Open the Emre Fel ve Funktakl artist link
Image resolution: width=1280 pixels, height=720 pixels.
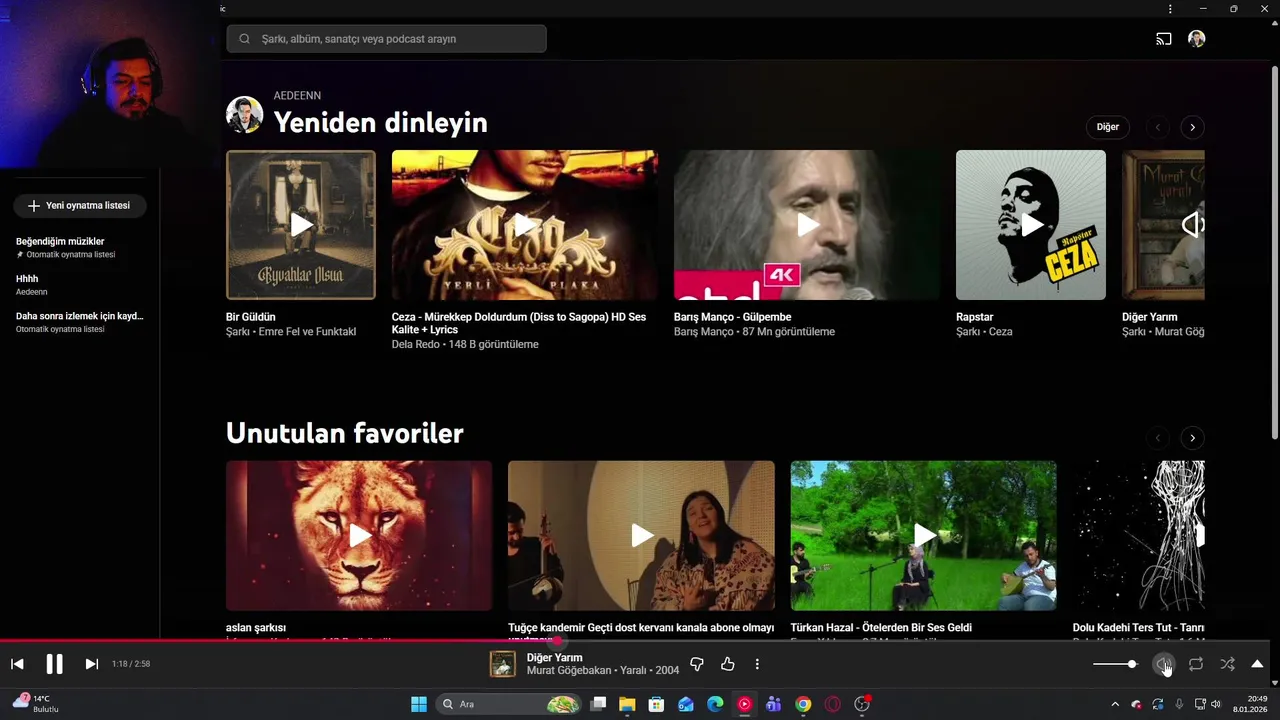coord(308,332)
